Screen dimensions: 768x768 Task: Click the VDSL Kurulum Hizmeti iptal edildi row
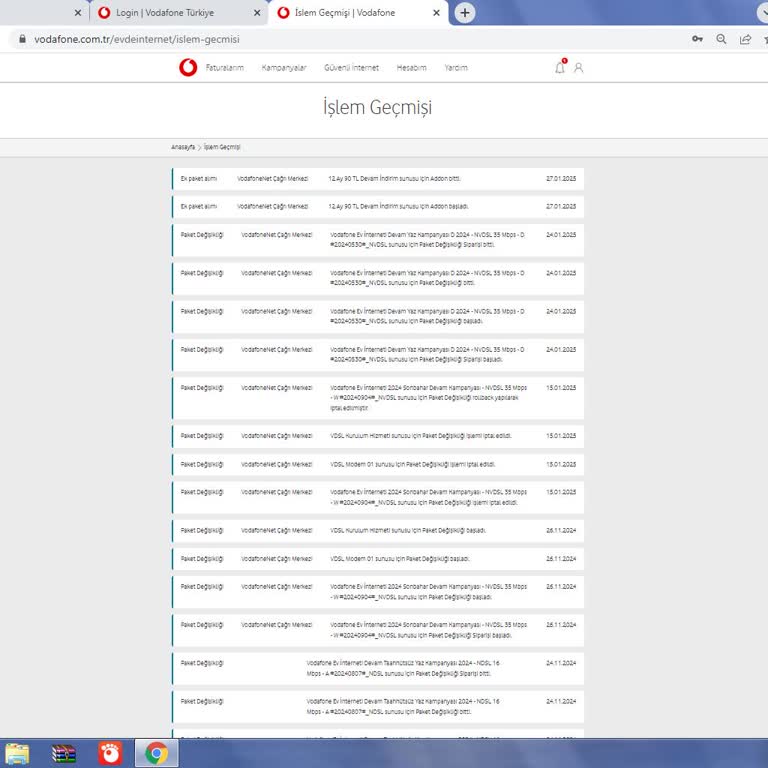[378, 436]
